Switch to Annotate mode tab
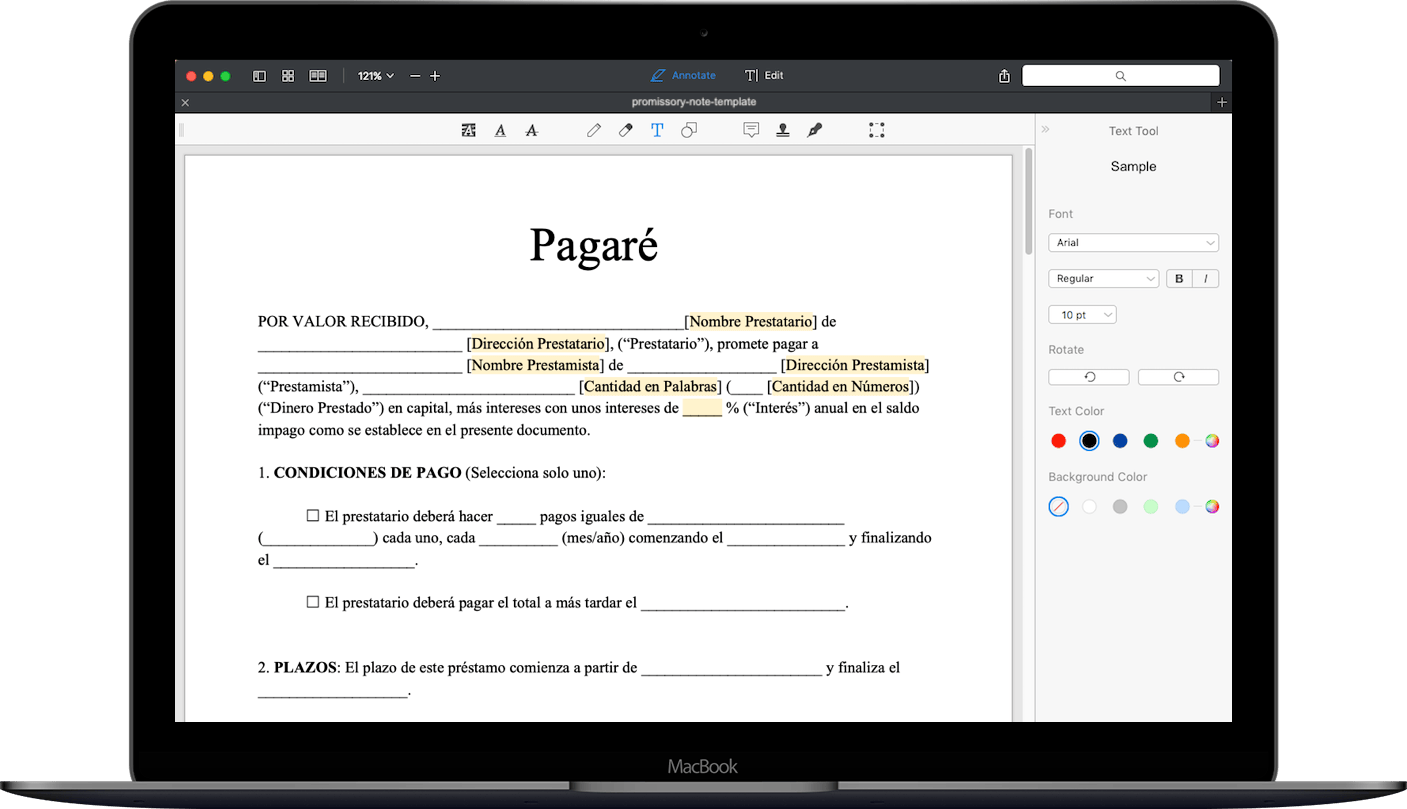The height and width of the screenshot is (809, 1407). [683, 76]
